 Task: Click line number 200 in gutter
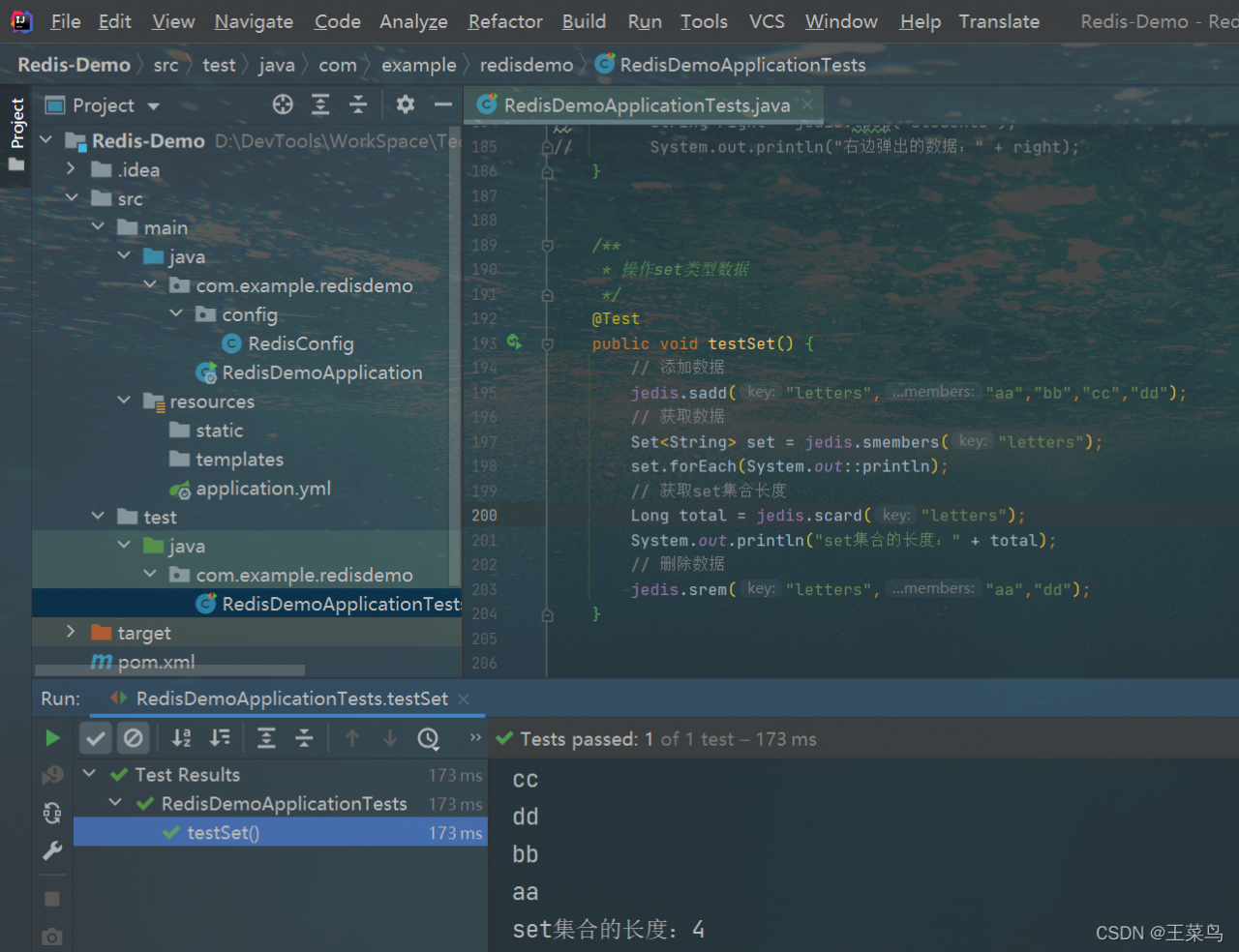point(484,516)
